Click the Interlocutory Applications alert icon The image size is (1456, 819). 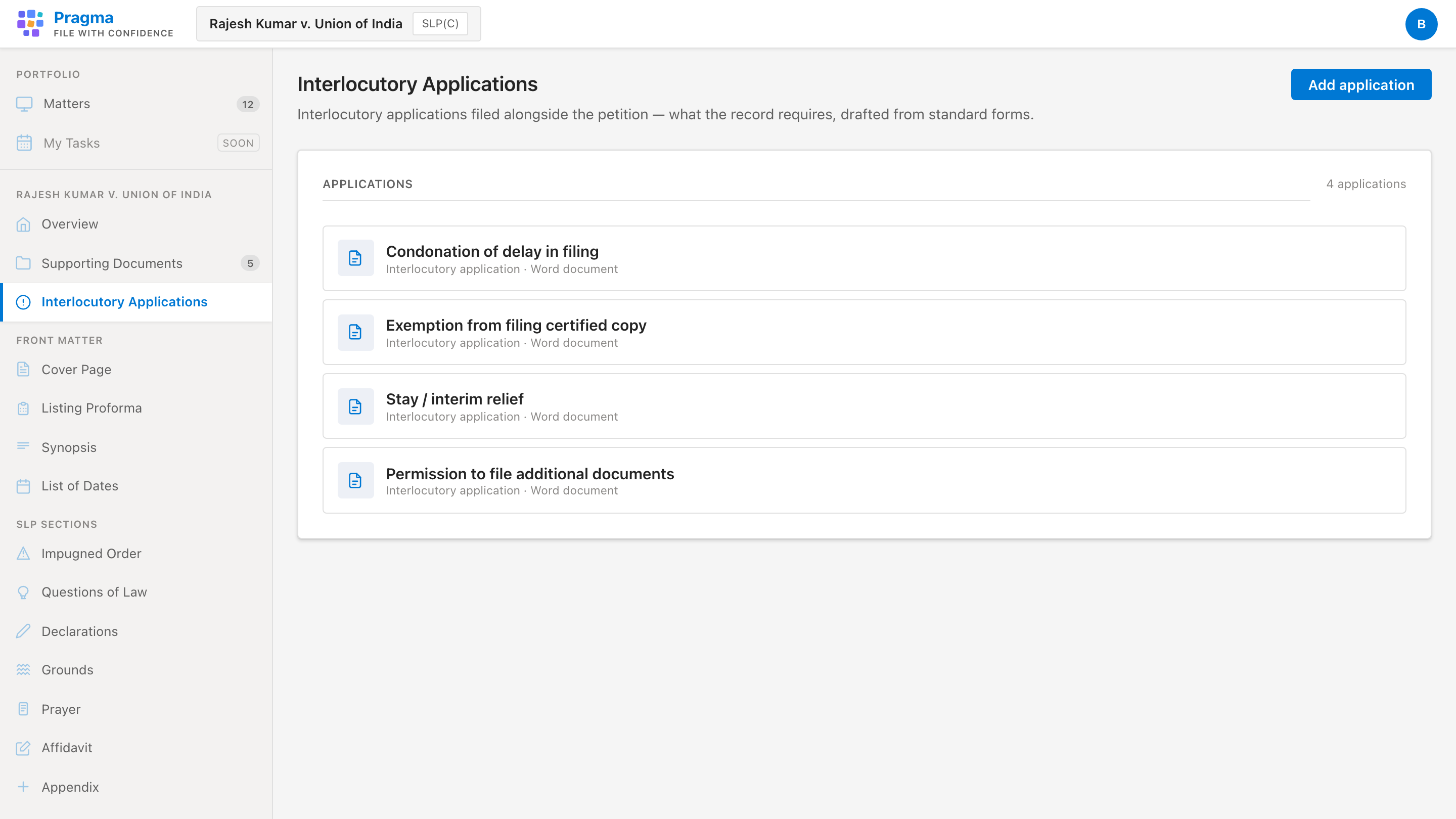(x=23, y=302)
